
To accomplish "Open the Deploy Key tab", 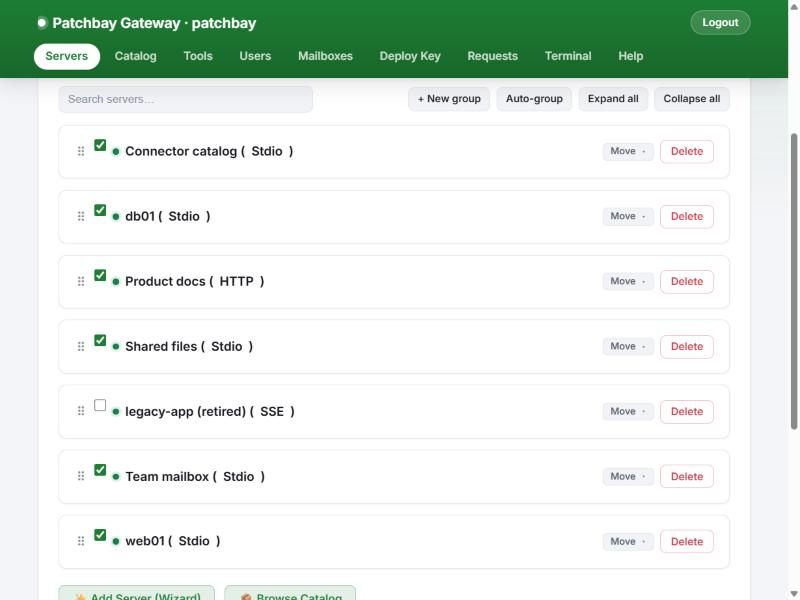I will 410,56.
